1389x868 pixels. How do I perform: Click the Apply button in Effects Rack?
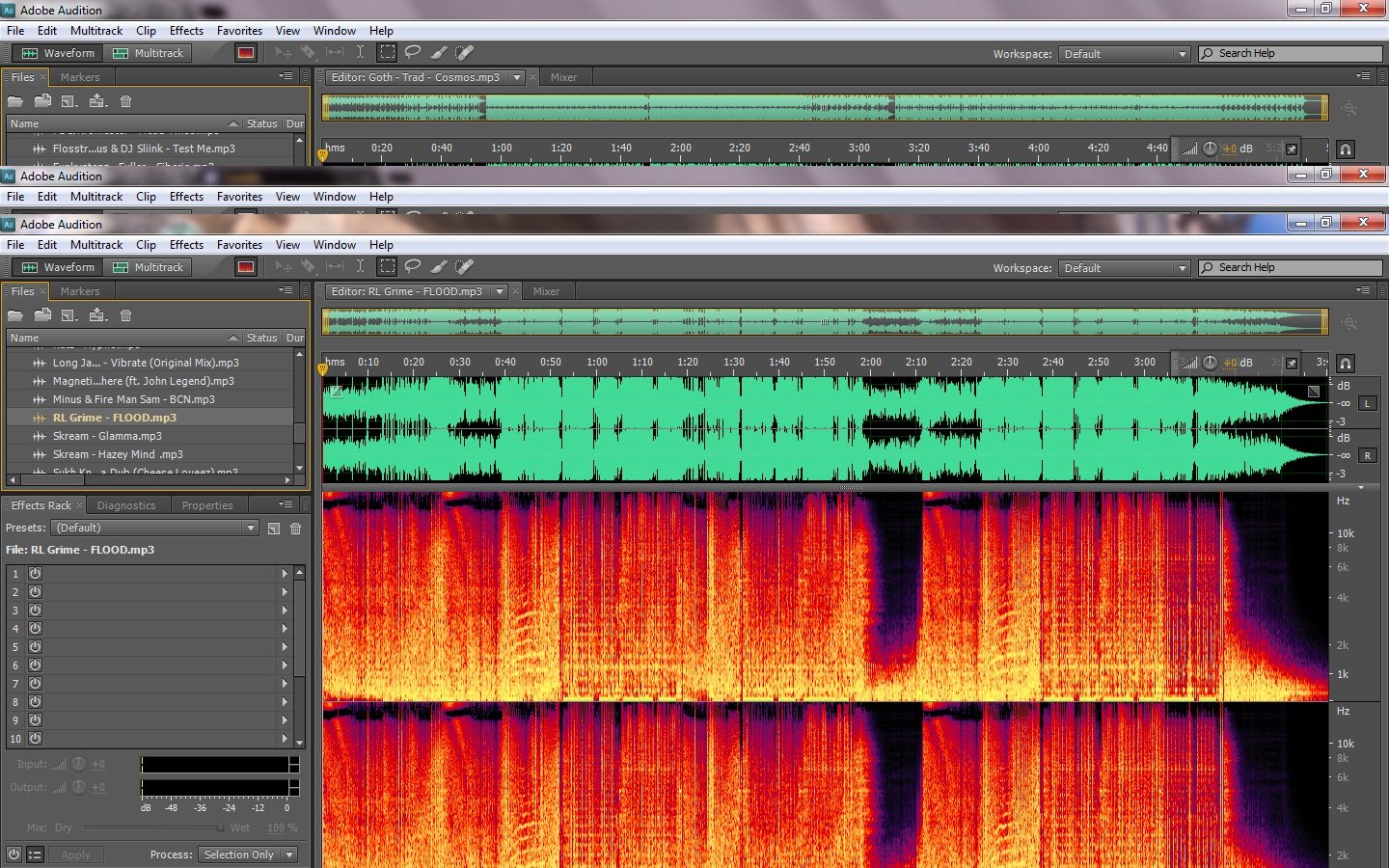pyautogui.click(x=76, y=854)
